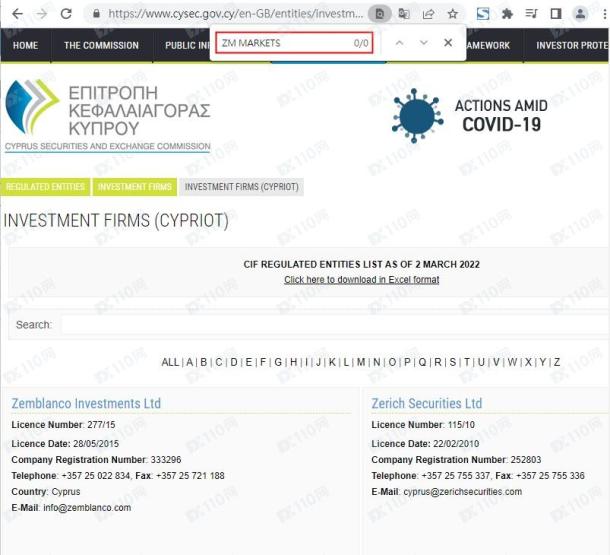Click Zemblanco registration number 333296

click(x=166, y=460)
